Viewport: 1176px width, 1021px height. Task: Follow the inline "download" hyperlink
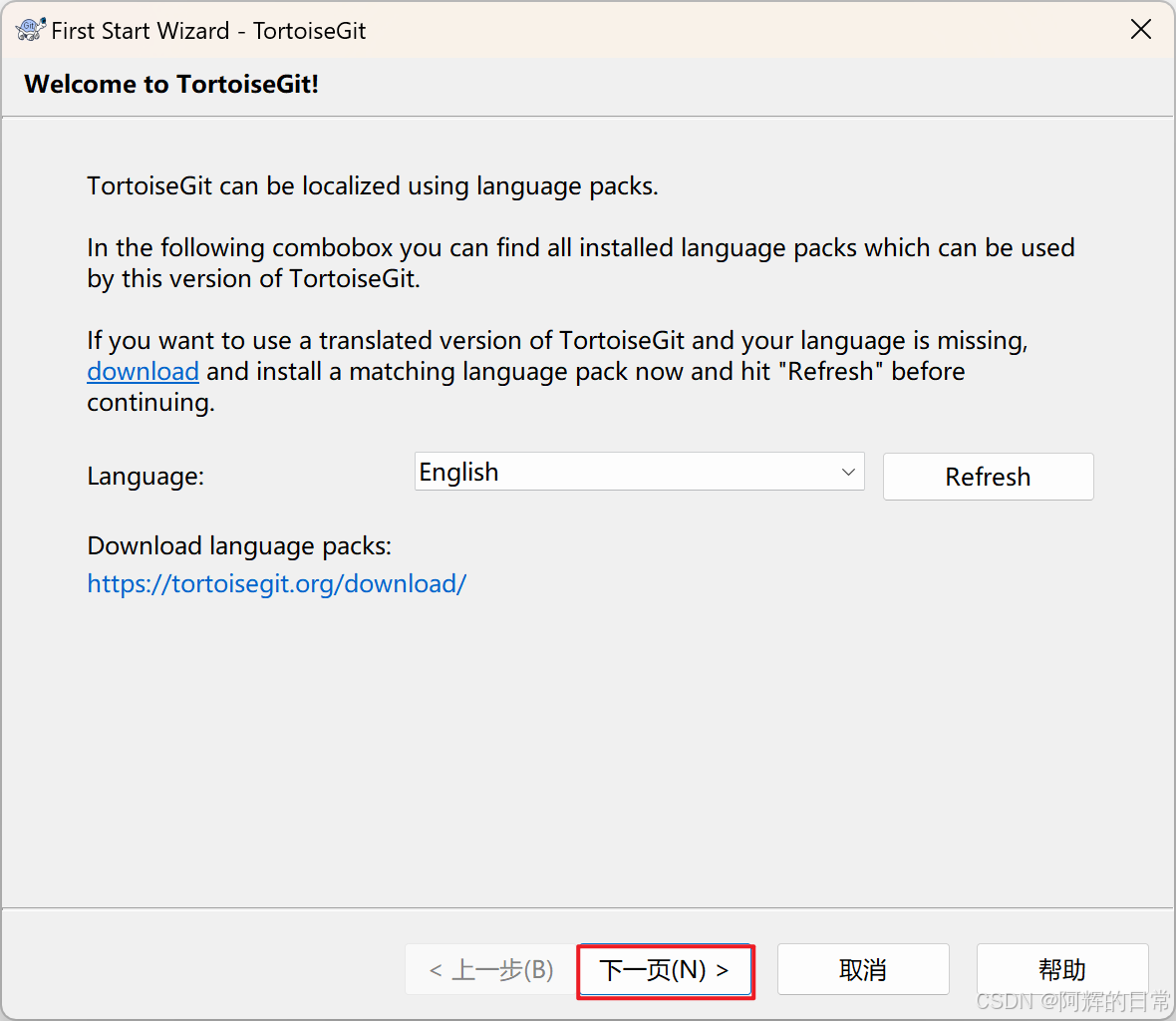pos(143,371)
